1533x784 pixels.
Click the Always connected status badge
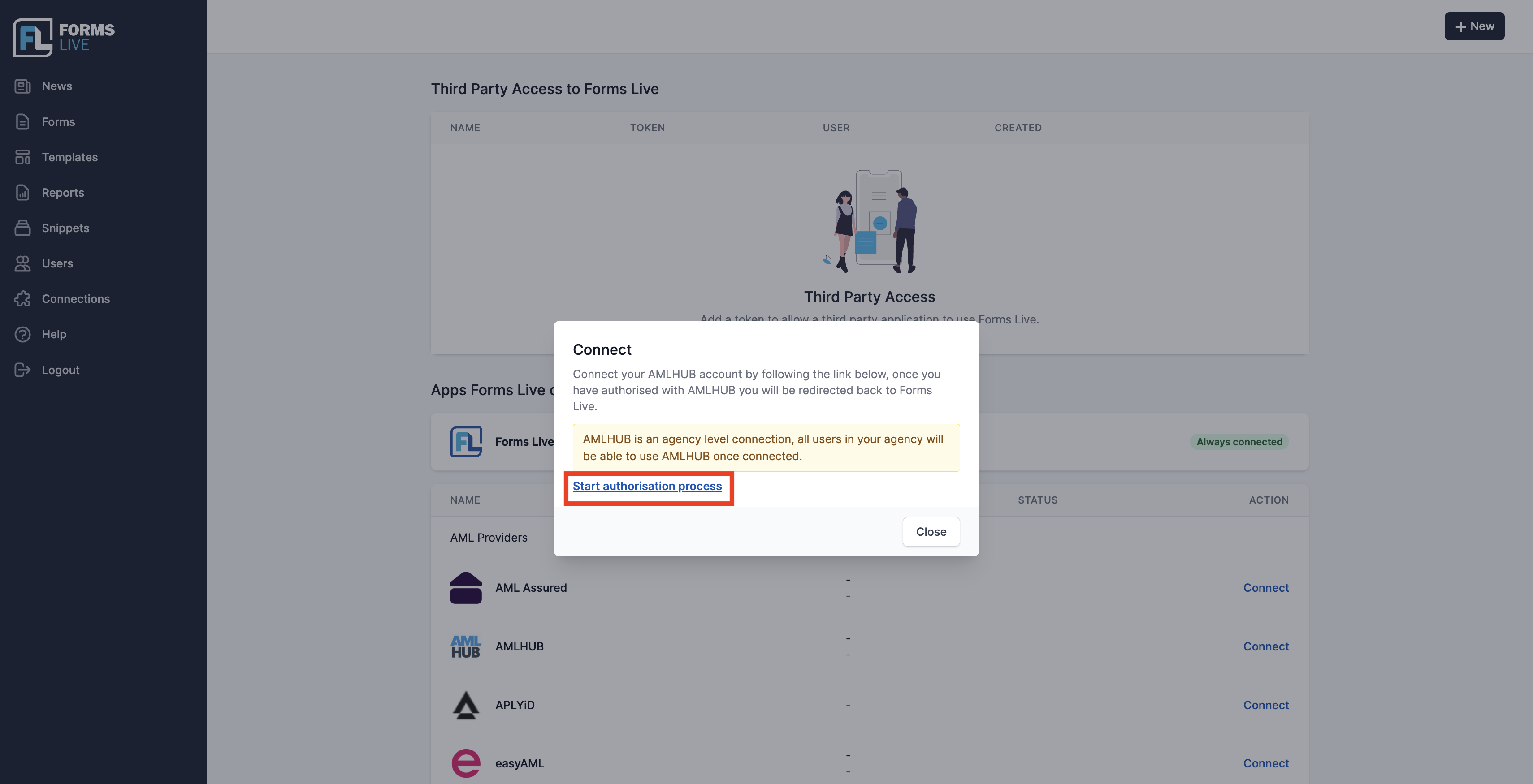(x=1239, y=442)
